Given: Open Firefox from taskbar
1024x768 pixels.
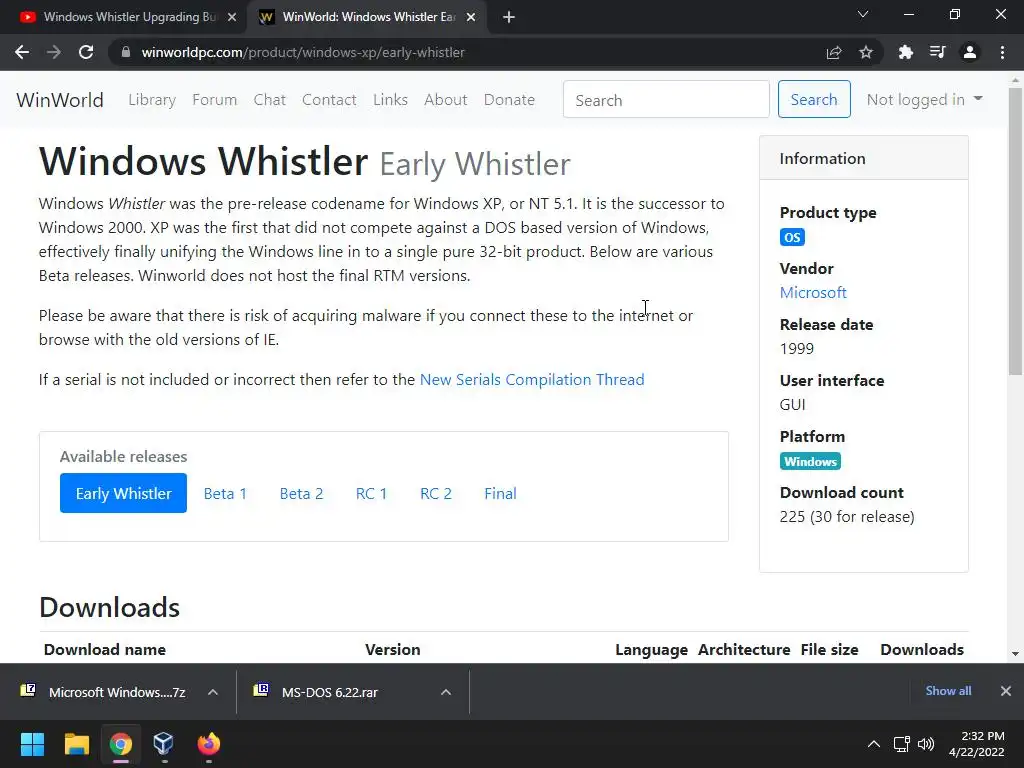Looking at the screenshot, I should (x=208, y=744).
